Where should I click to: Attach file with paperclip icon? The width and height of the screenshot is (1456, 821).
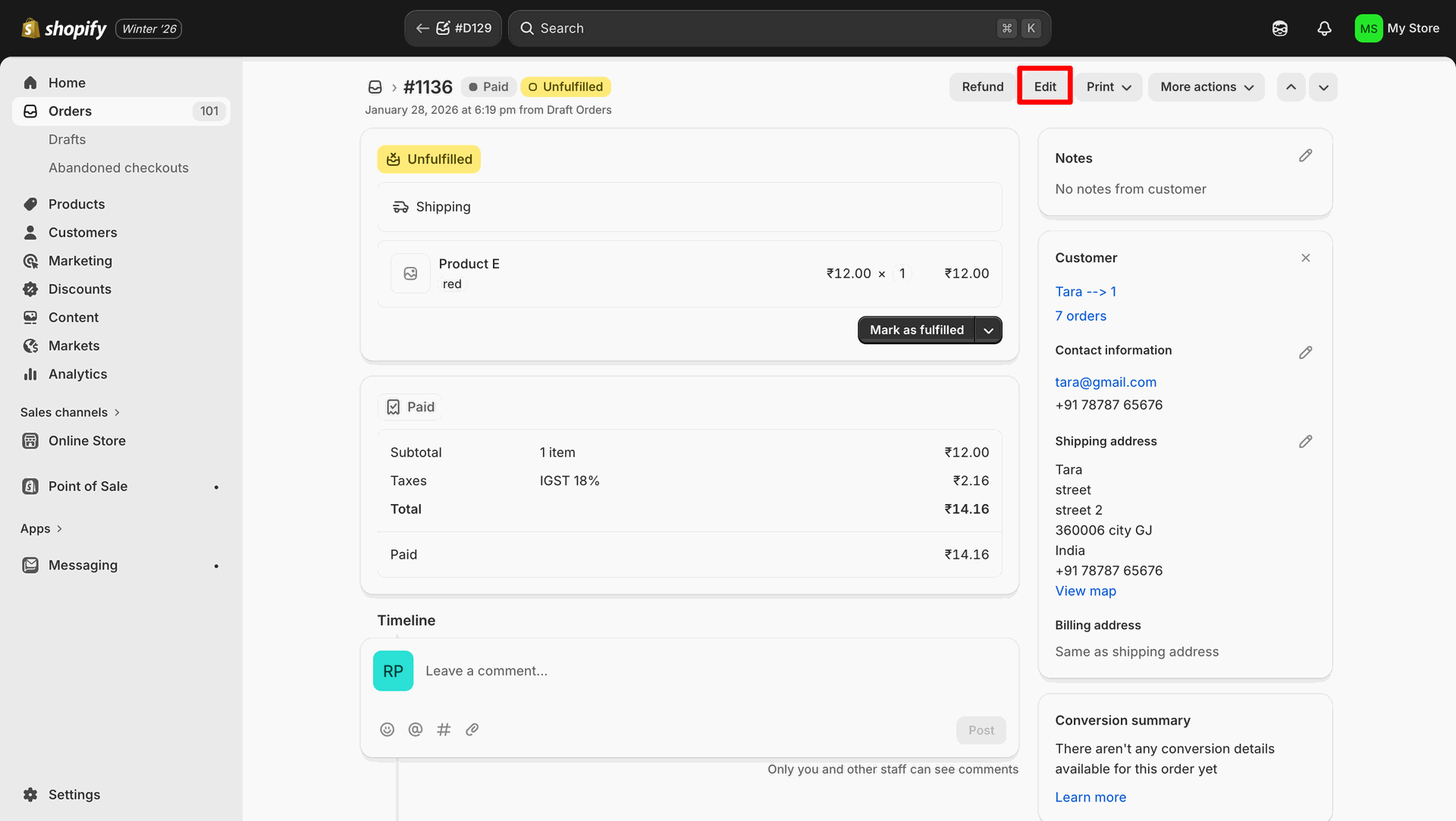(472, 729)
